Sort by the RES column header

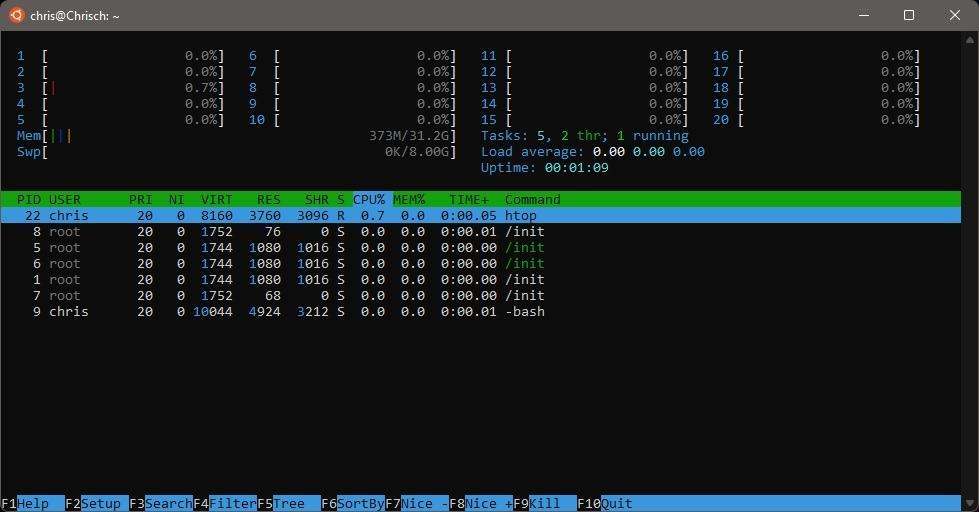pos(268,199)
